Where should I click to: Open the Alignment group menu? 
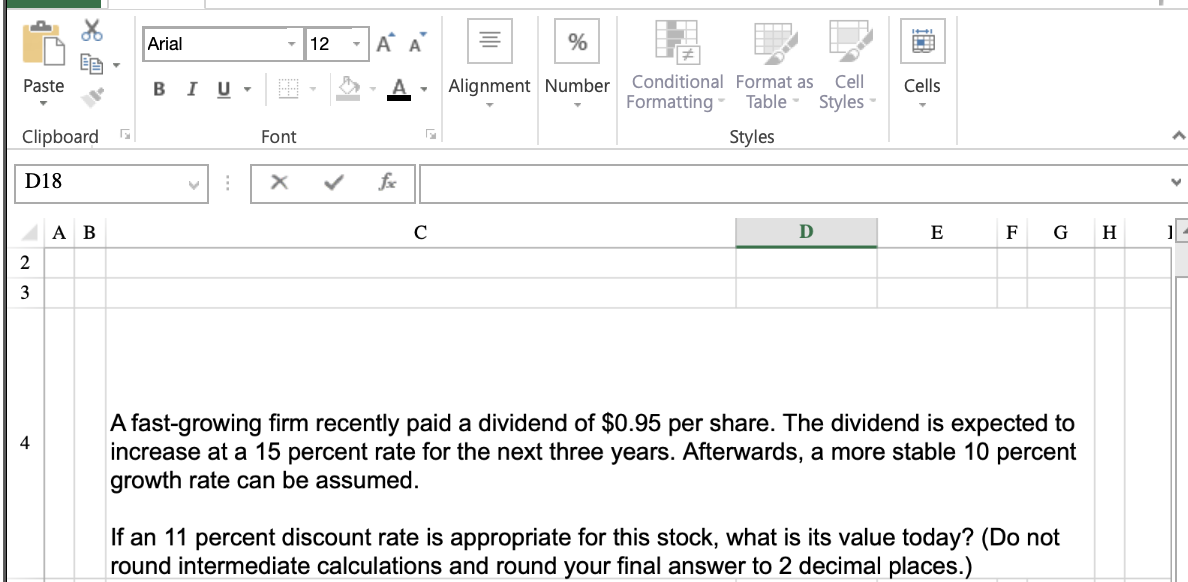point(489,65)
